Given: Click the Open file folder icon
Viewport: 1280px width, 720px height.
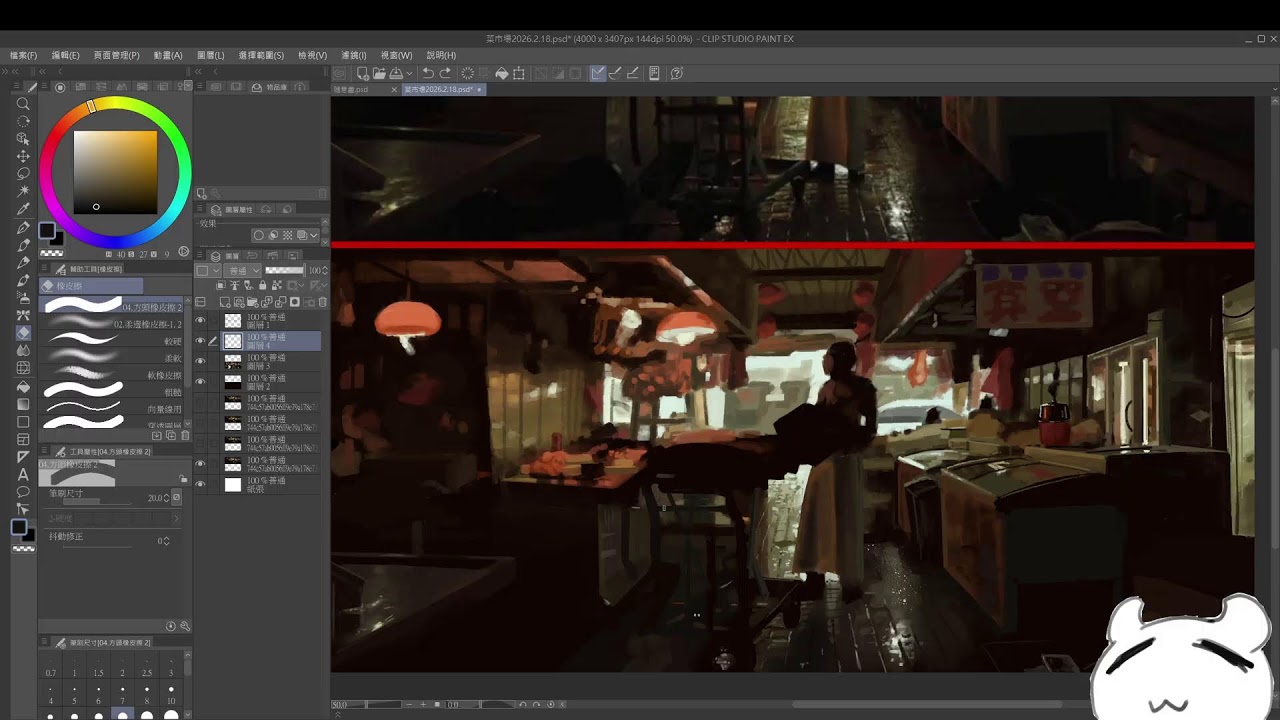Looking at the screenshot, I should 380,73.
